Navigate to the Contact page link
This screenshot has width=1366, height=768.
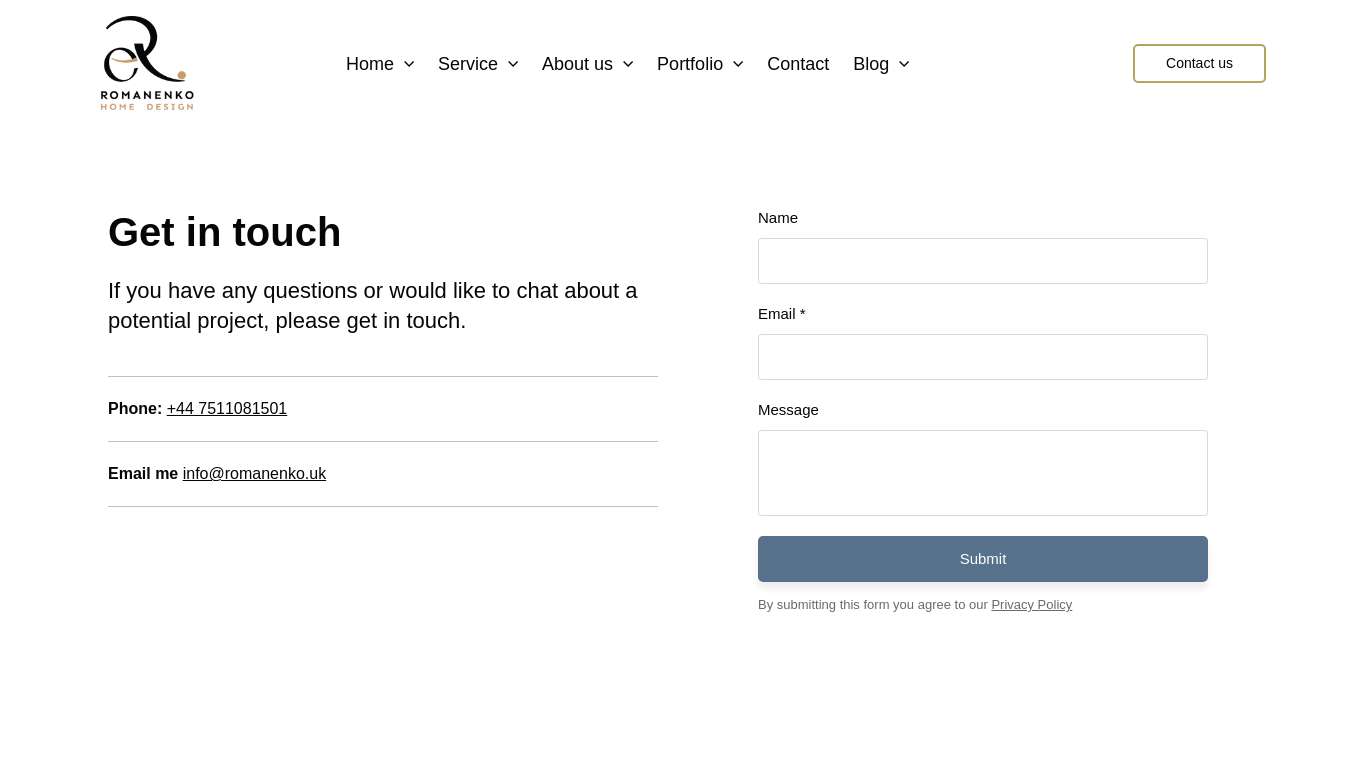pyautogui.click(x=798, y=64)
